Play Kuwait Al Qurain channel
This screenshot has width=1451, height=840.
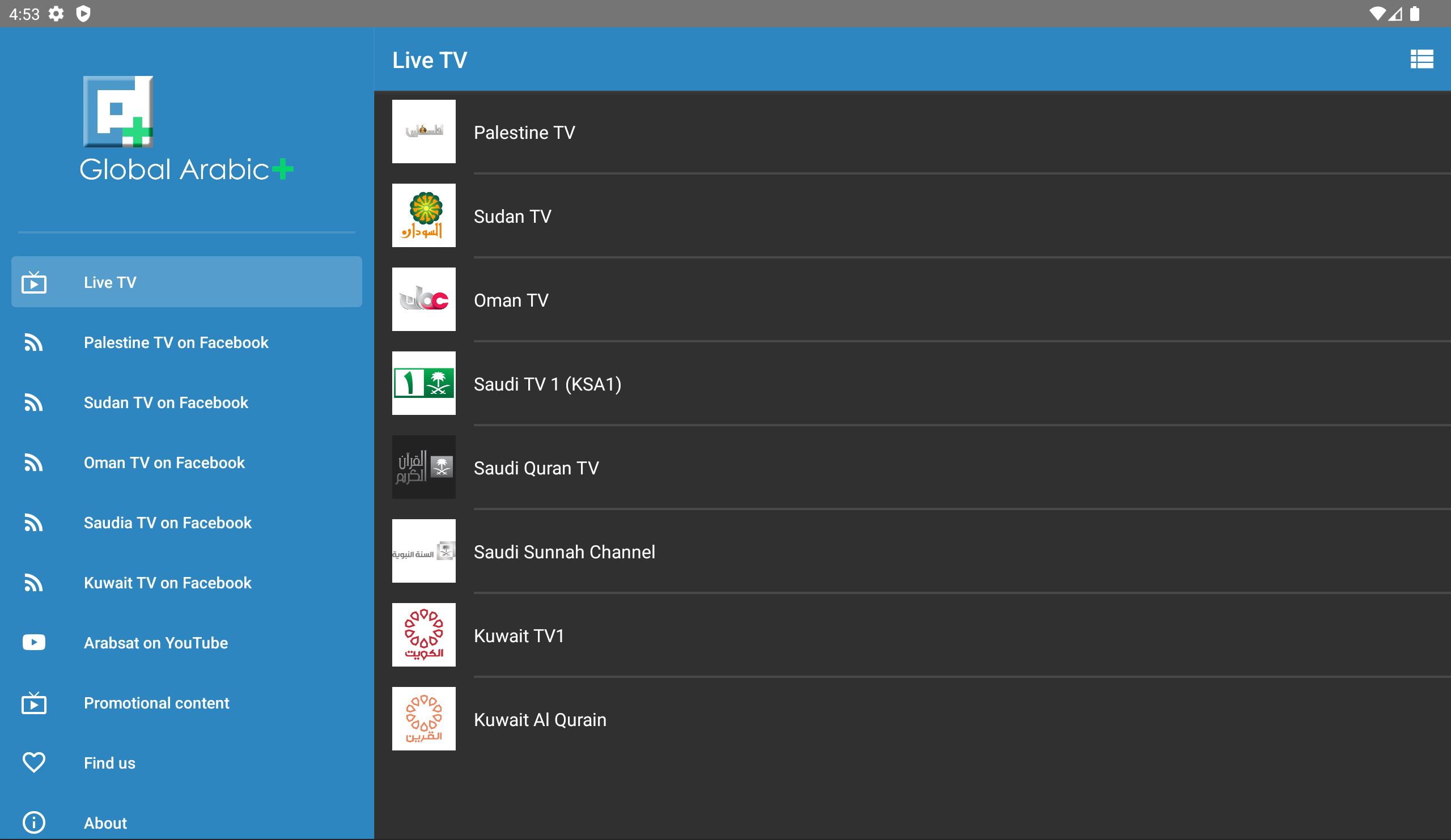[913, 719]
